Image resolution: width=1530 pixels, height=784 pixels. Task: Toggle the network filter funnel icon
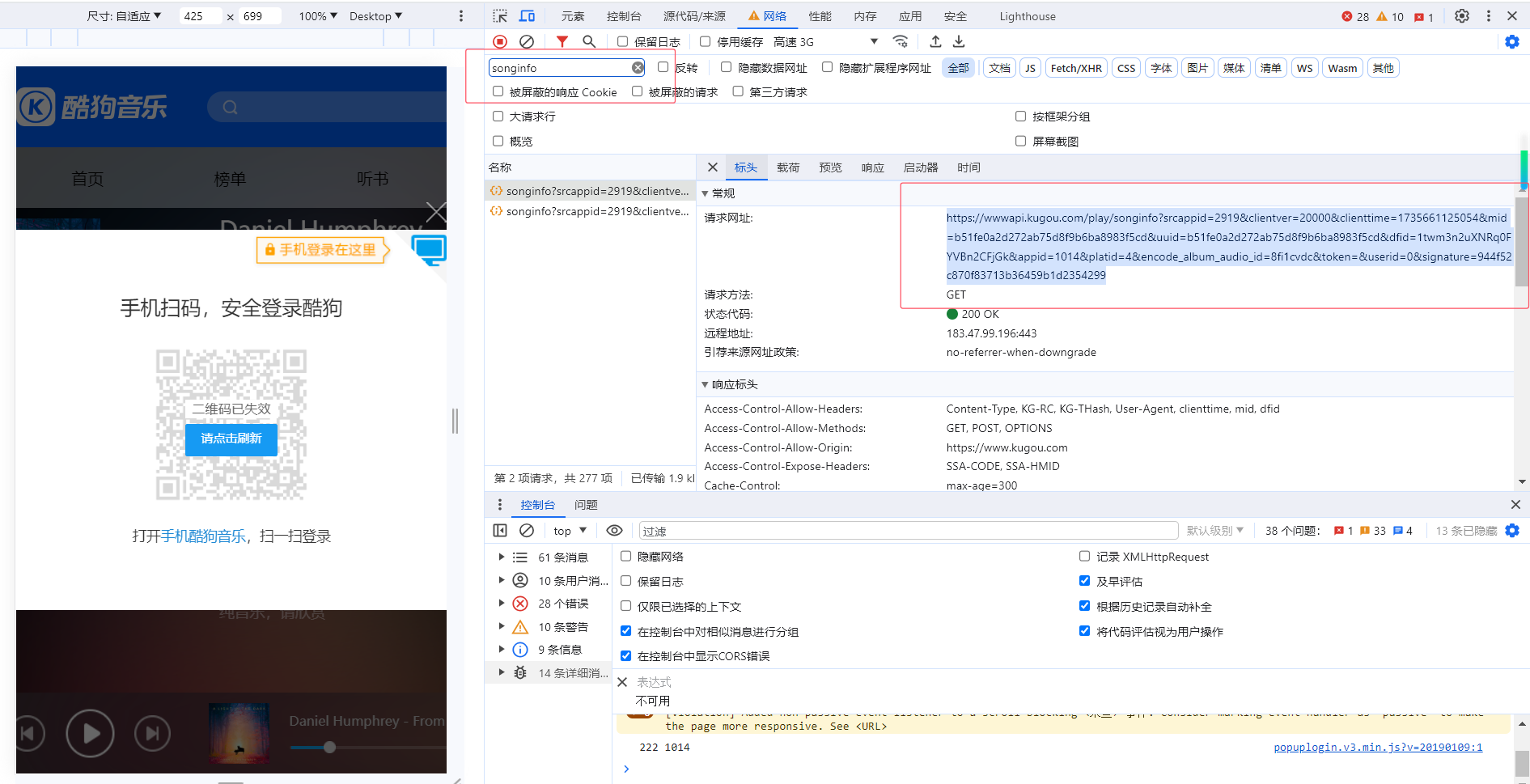(x=562, y=41)
